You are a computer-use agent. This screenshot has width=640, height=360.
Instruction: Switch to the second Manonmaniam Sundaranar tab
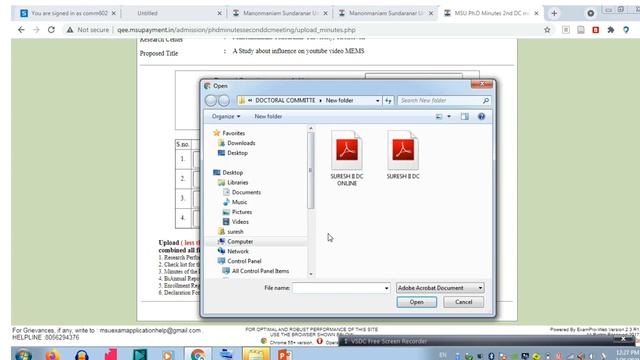tap(385, 13)
